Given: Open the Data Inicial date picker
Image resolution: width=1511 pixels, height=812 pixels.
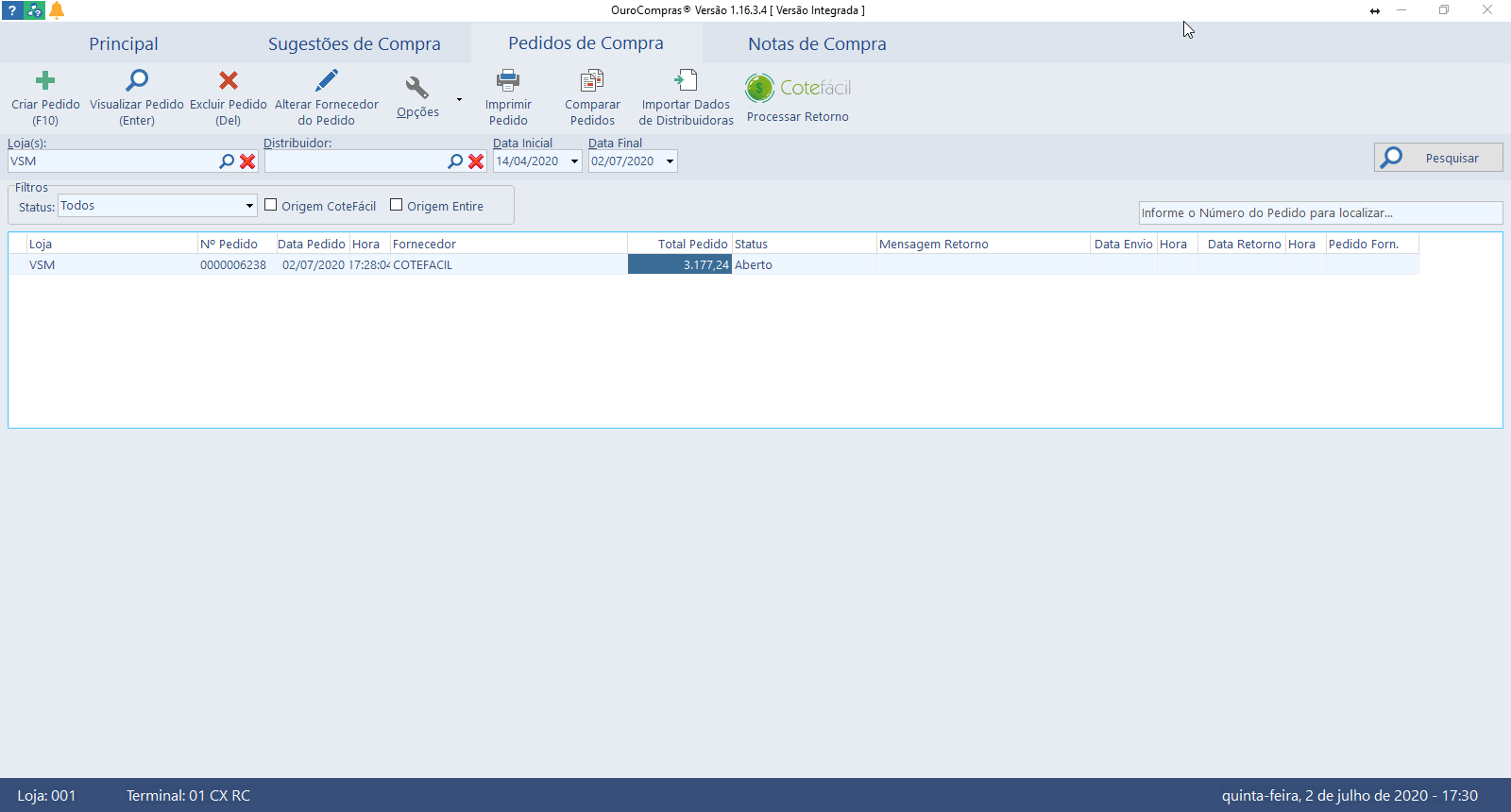Looking at the screenshot, I should 574,161.
